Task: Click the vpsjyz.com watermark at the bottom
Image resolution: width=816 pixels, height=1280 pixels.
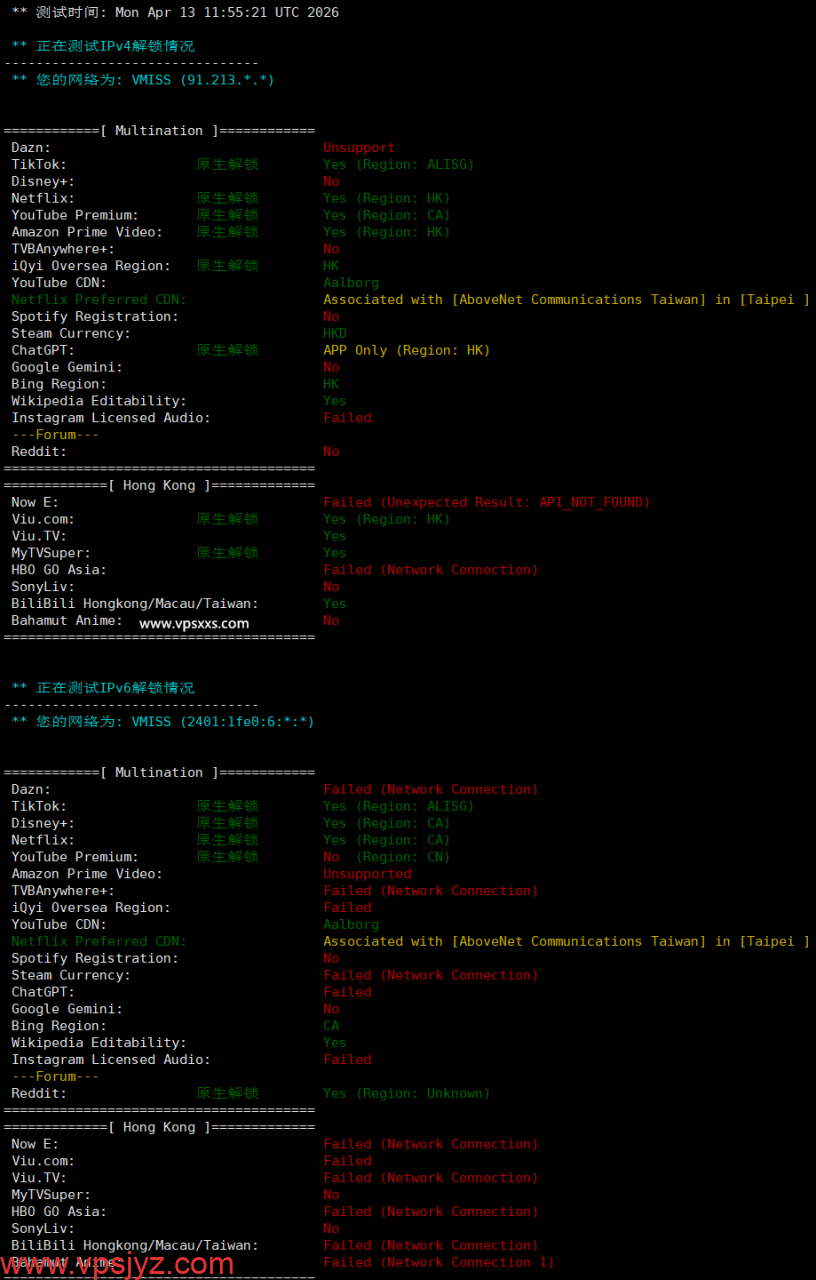Action: tap(117, 1264)
